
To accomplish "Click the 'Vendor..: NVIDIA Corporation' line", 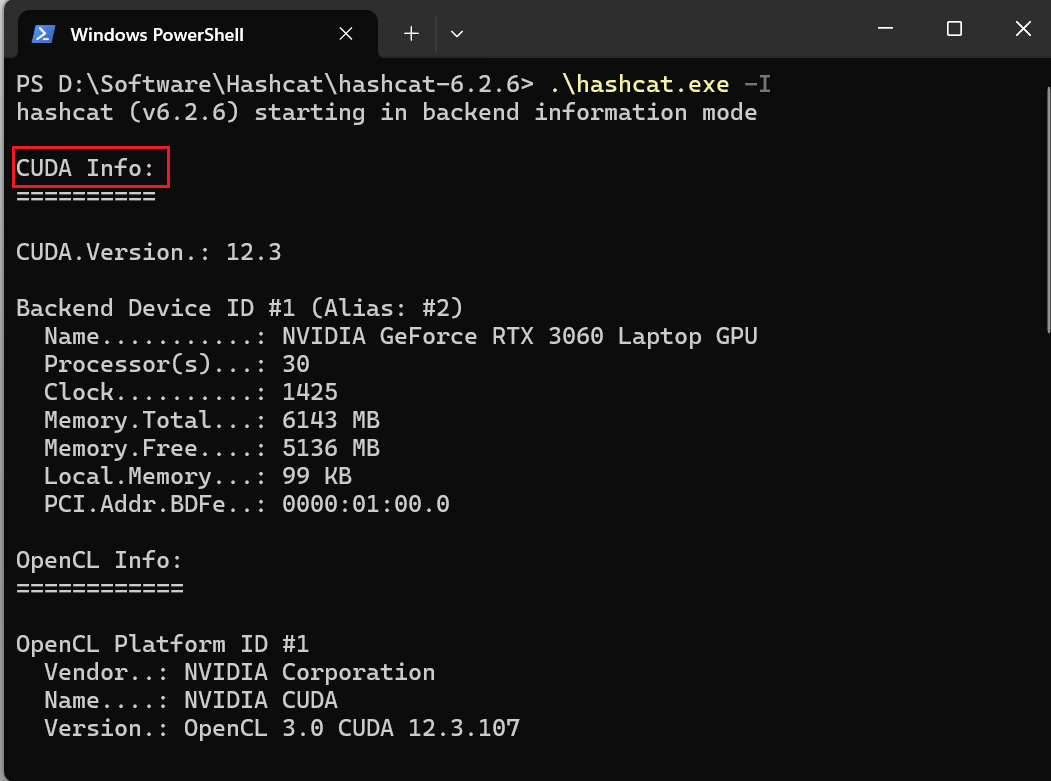I will 239,672.
